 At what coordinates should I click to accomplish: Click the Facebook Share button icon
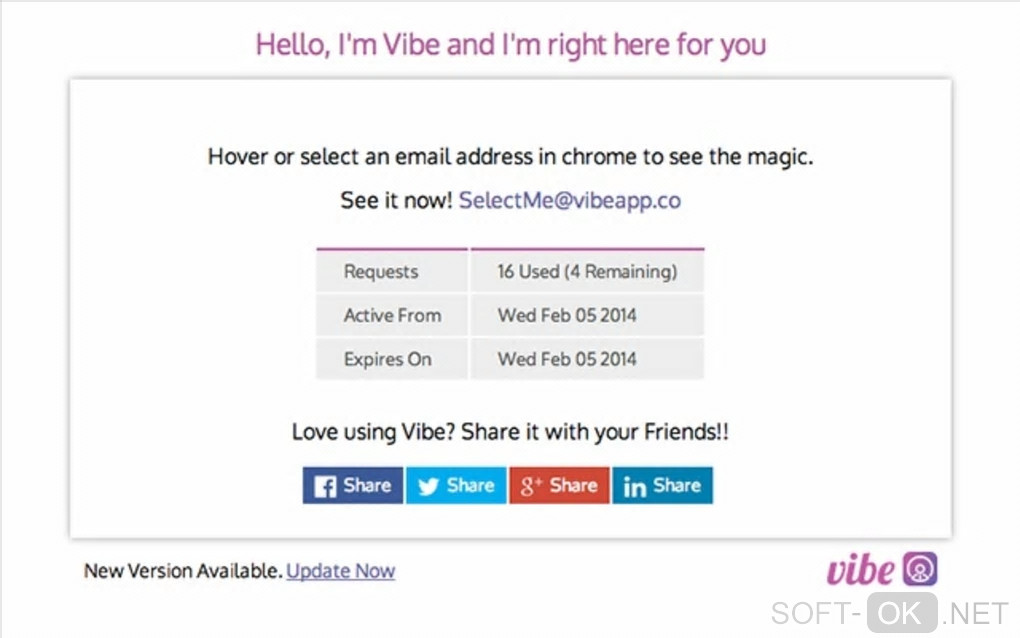pos(326,486)
